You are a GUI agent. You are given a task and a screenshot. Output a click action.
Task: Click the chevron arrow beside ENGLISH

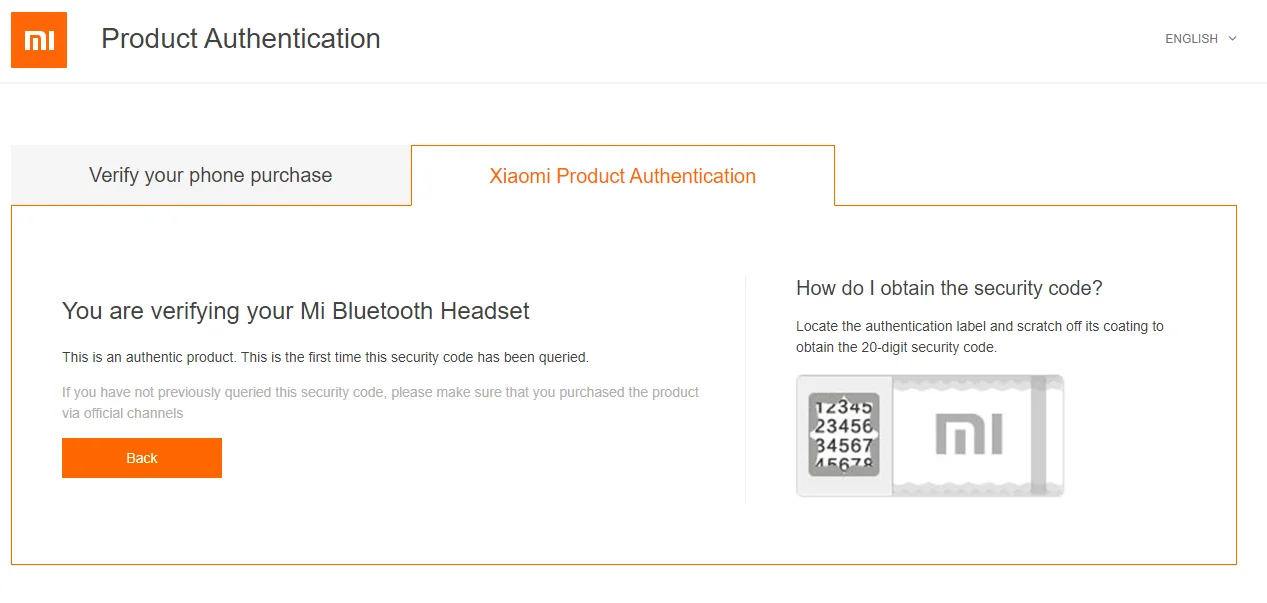1232,39
